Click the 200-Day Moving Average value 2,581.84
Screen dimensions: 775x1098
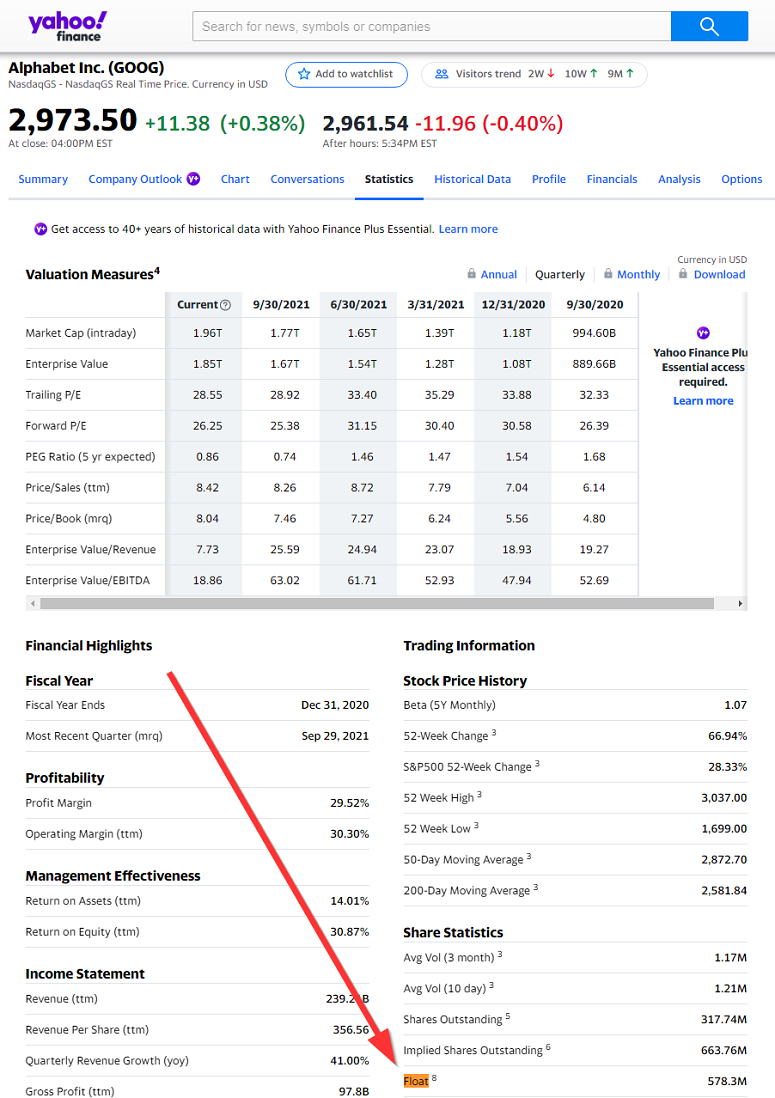click(724, 891)
